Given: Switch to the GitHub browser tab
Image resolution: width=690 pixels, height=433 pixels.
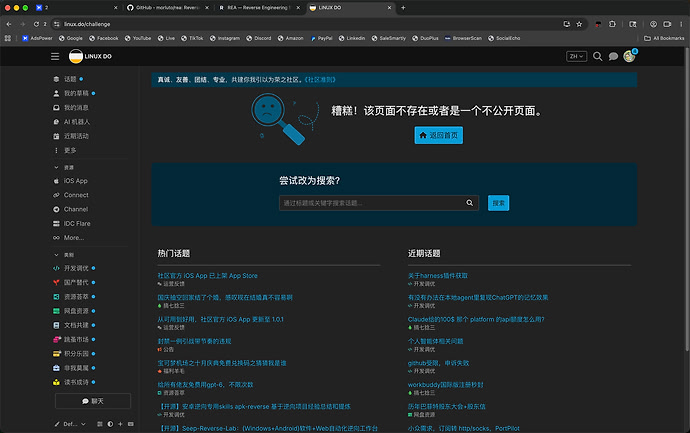Looking at the screenshot, I should [166, 7].
